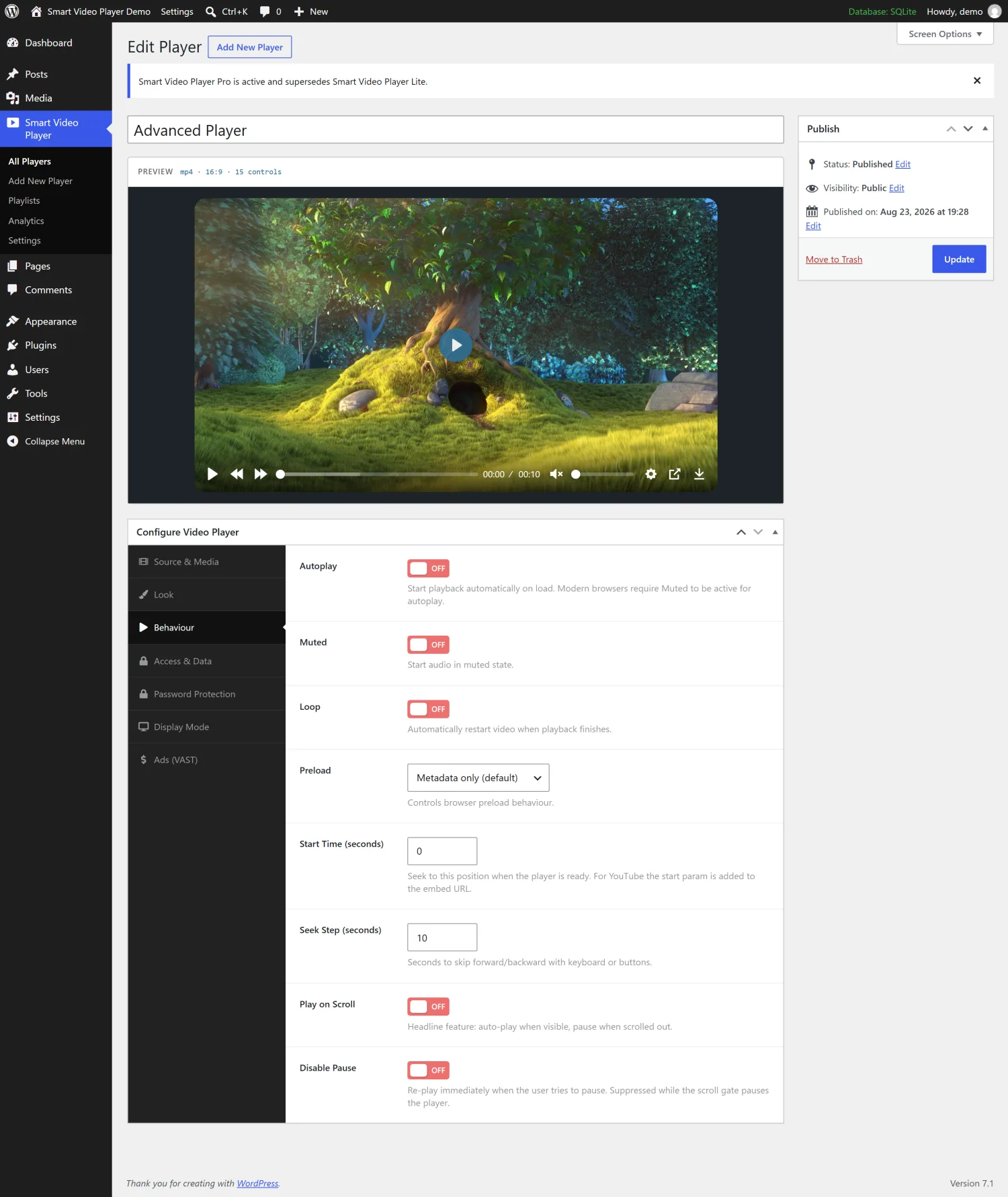Image resolution: width=1008 pixels, height=1197 pixels.
Task: Expand Screen Options
Action: click(945, 34)
